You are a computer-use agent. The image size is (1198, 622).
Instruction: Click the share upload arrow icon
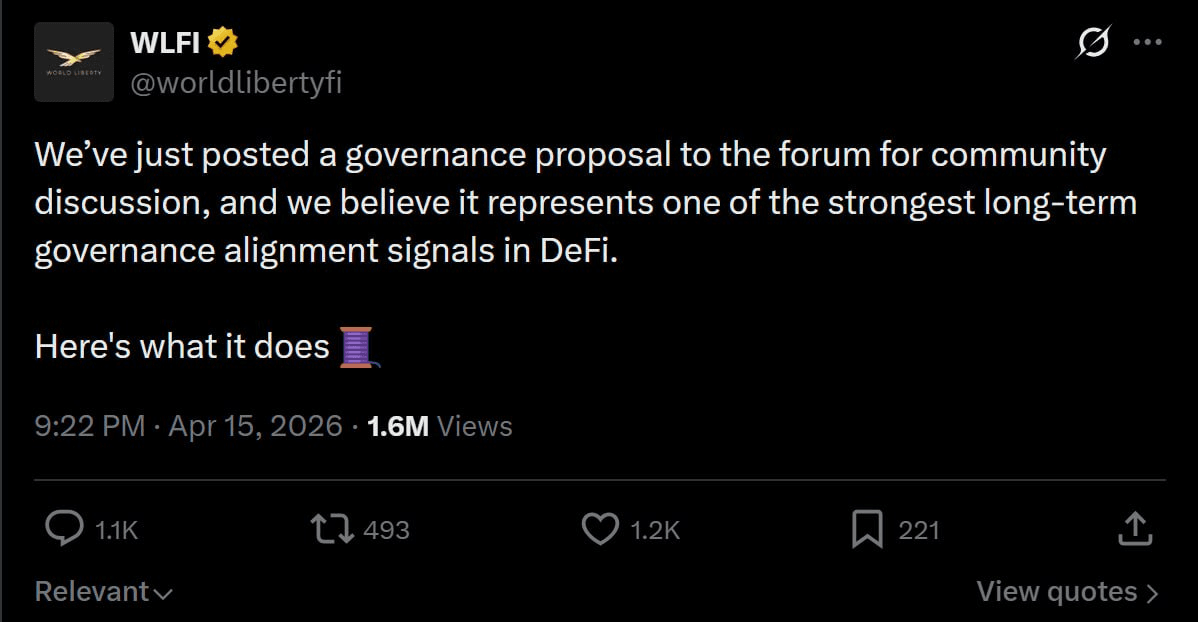(1134, 528)
